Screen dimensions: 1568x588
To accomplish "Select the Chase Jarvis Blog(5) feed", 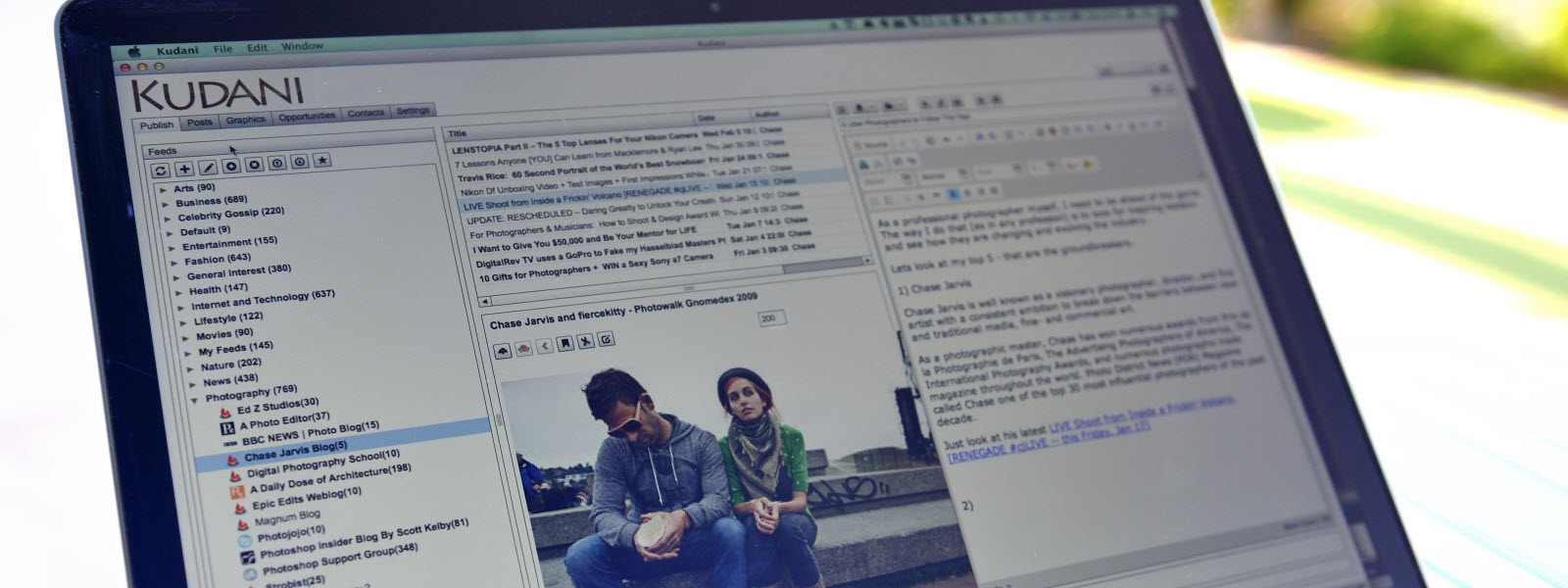I will [x=296, y=452].
